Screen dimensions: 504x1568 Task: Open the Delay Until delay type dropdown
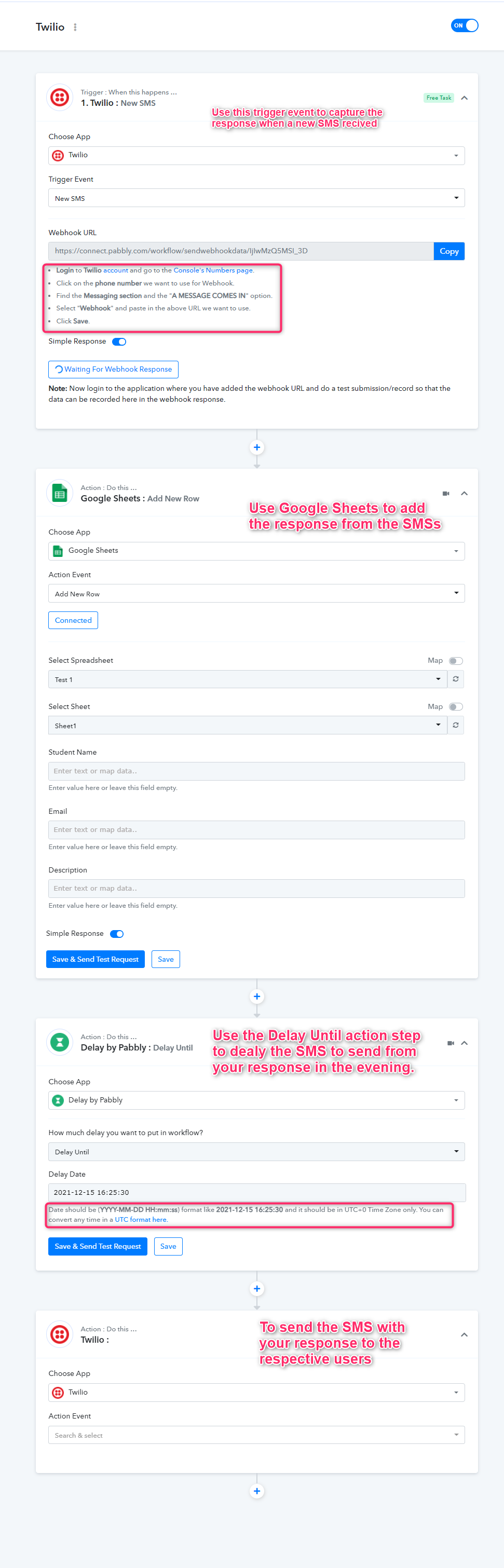point(256,1152)
